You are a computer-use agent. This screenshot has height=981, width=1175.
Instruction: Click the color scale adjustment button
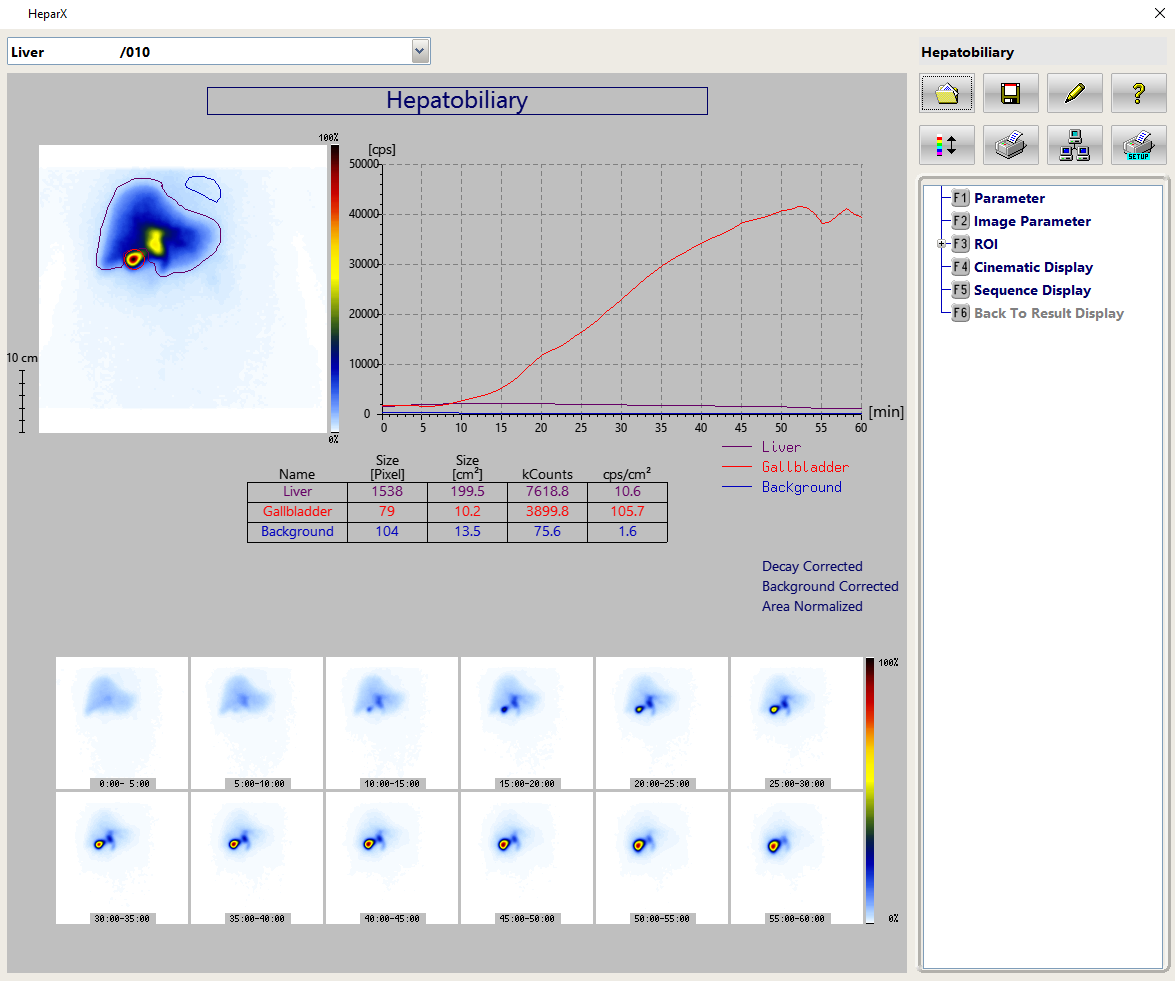[x=947, y=145]
